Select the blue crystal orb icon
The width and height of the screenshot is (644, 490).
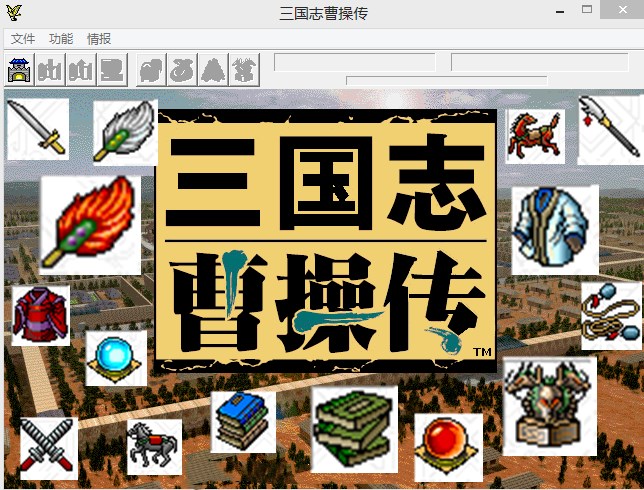[x=116, y=358]
